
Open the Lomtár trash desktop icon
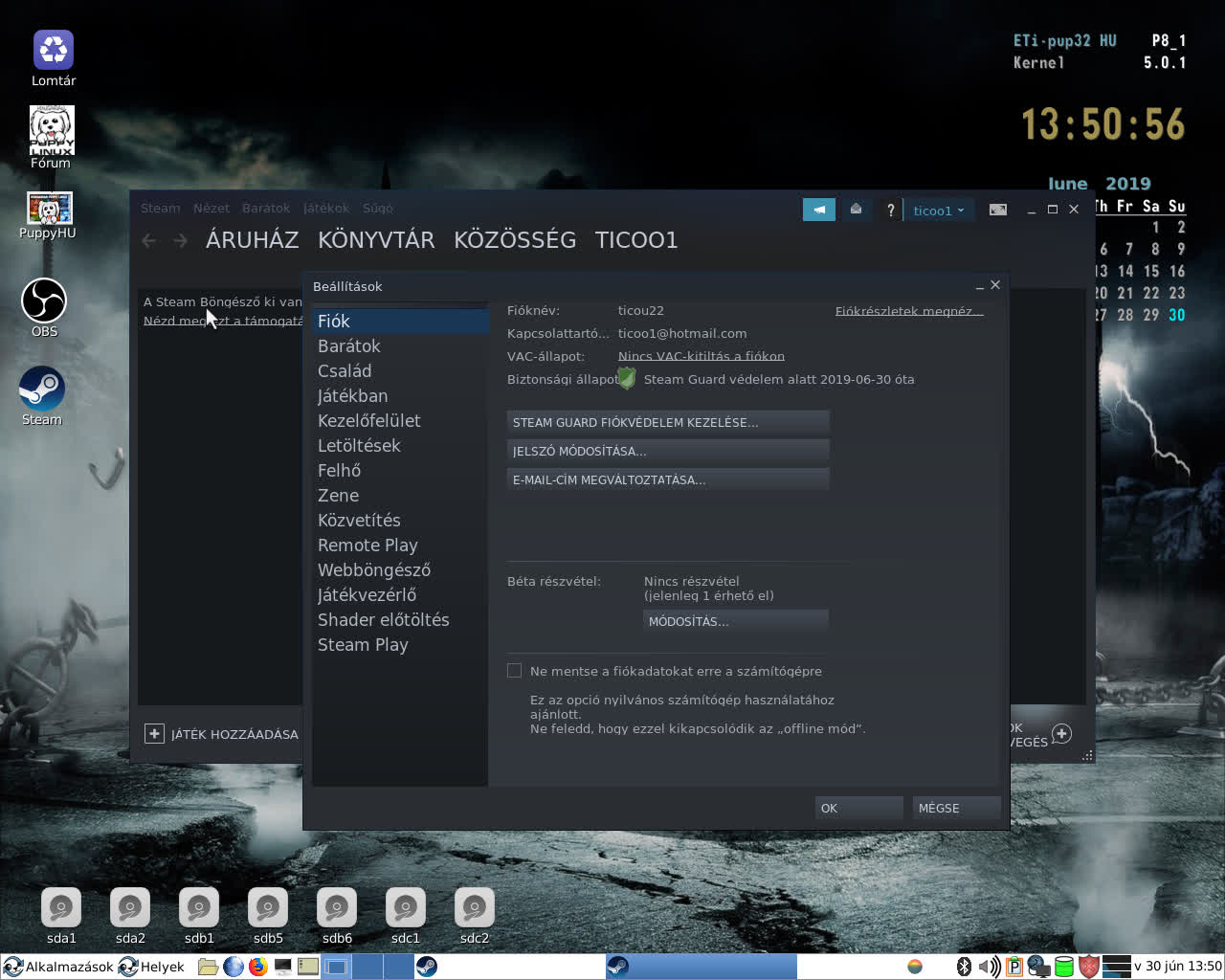tap(54, 50)
